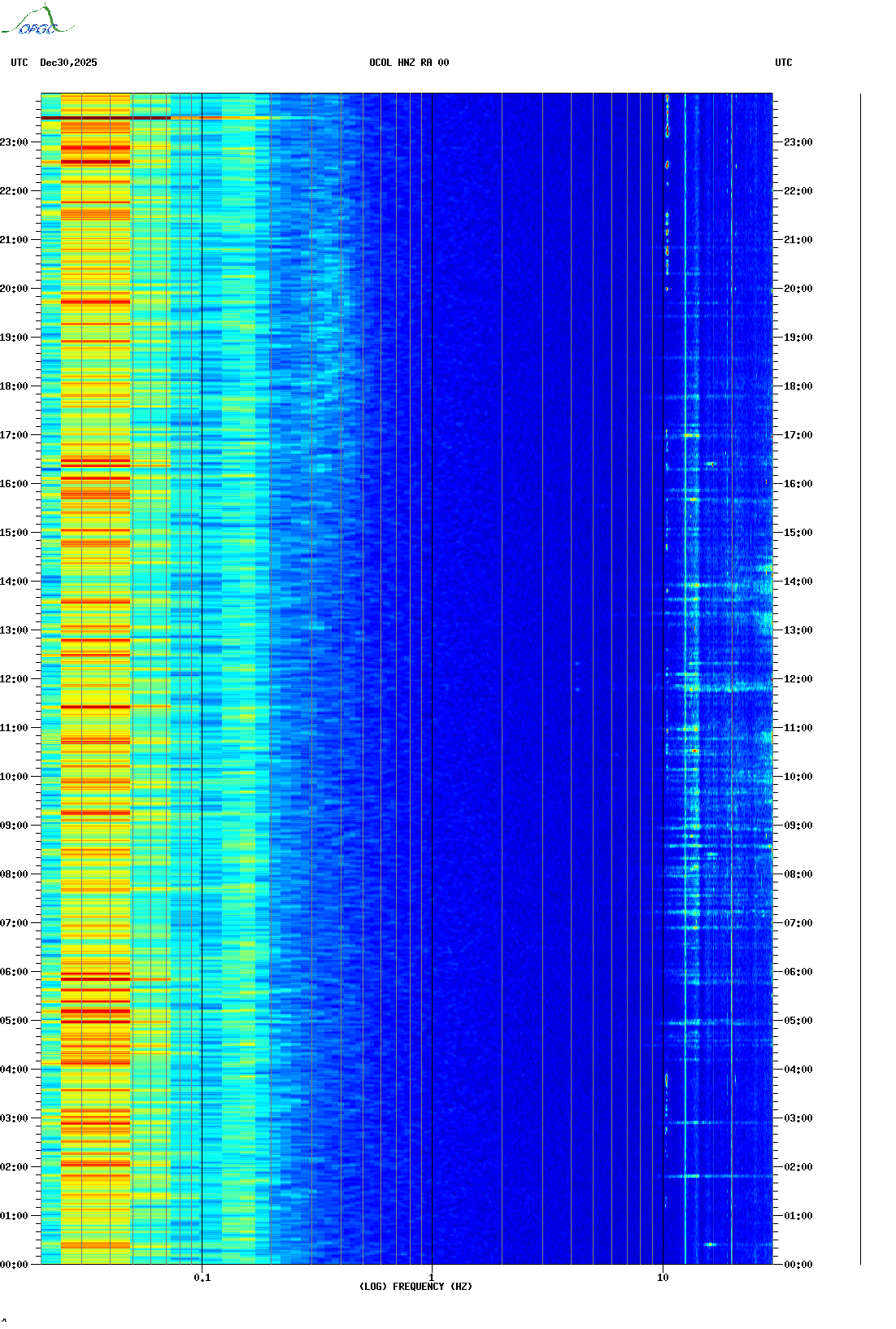Click the dark red horizontal band above 23:00

click(106, 118)
